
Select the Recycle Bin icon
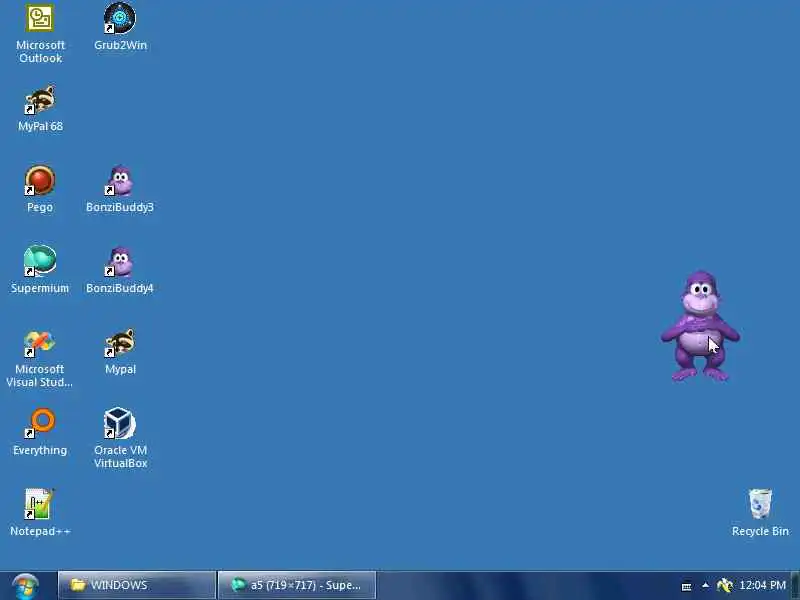coord(760,513)
